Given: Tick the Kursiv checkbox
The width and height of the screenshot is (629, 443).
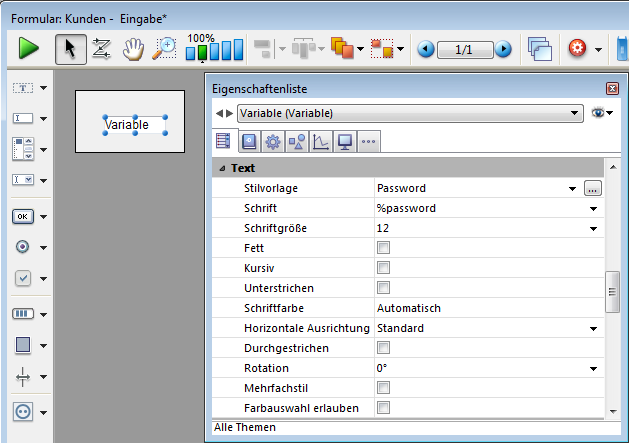Looking at the screenshot, I should pyautogui.click(x=382, y=268).
